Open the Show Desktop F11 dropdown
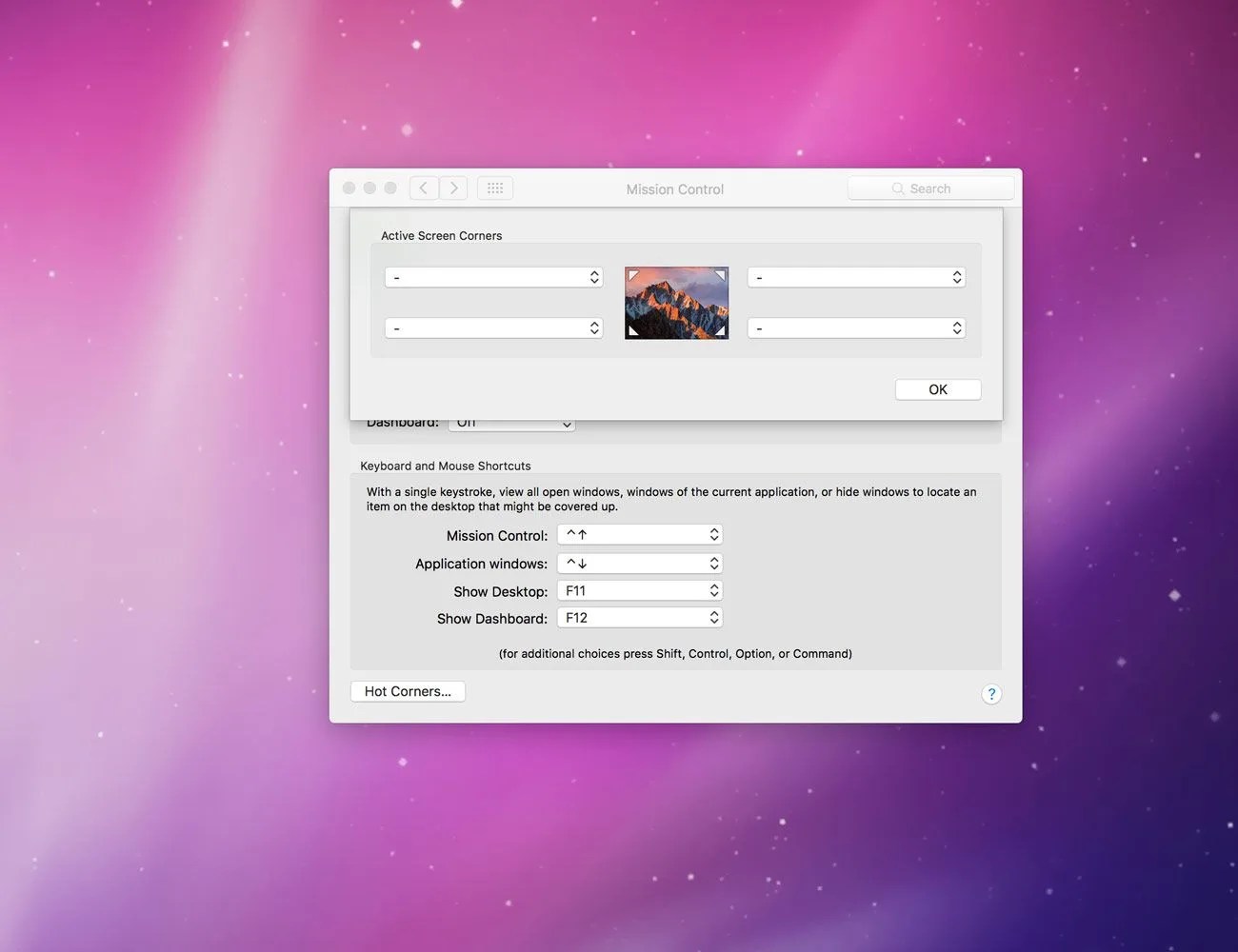 (640, 591)
